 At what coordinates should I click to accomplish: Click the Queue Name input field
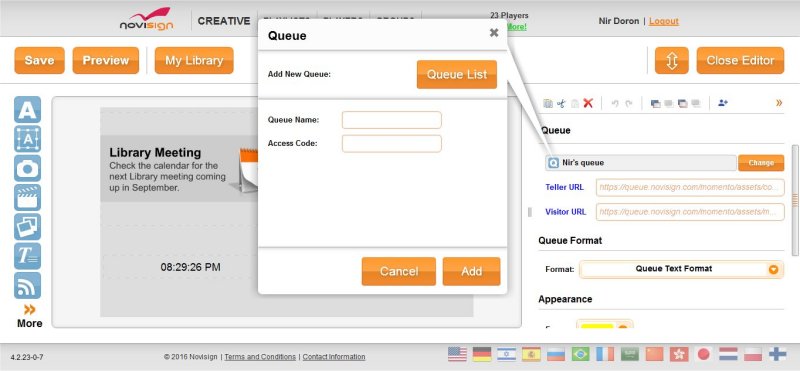[x=391, y=120]
